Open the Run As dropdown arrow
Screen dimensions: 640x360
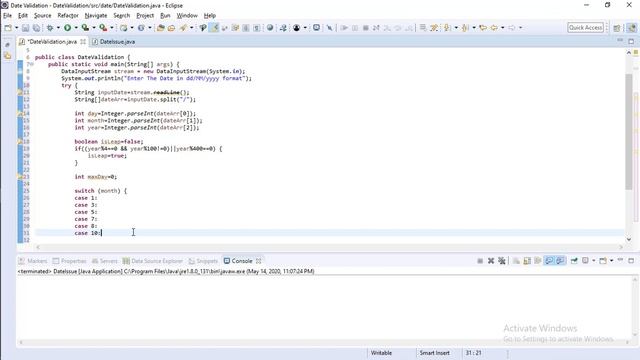(x=76, y=28)
